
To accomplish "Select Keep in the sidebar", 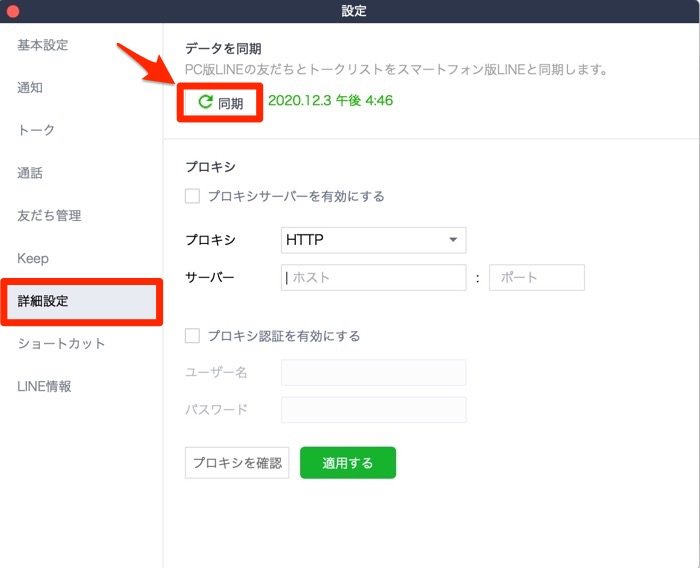I will click(33, 258).
